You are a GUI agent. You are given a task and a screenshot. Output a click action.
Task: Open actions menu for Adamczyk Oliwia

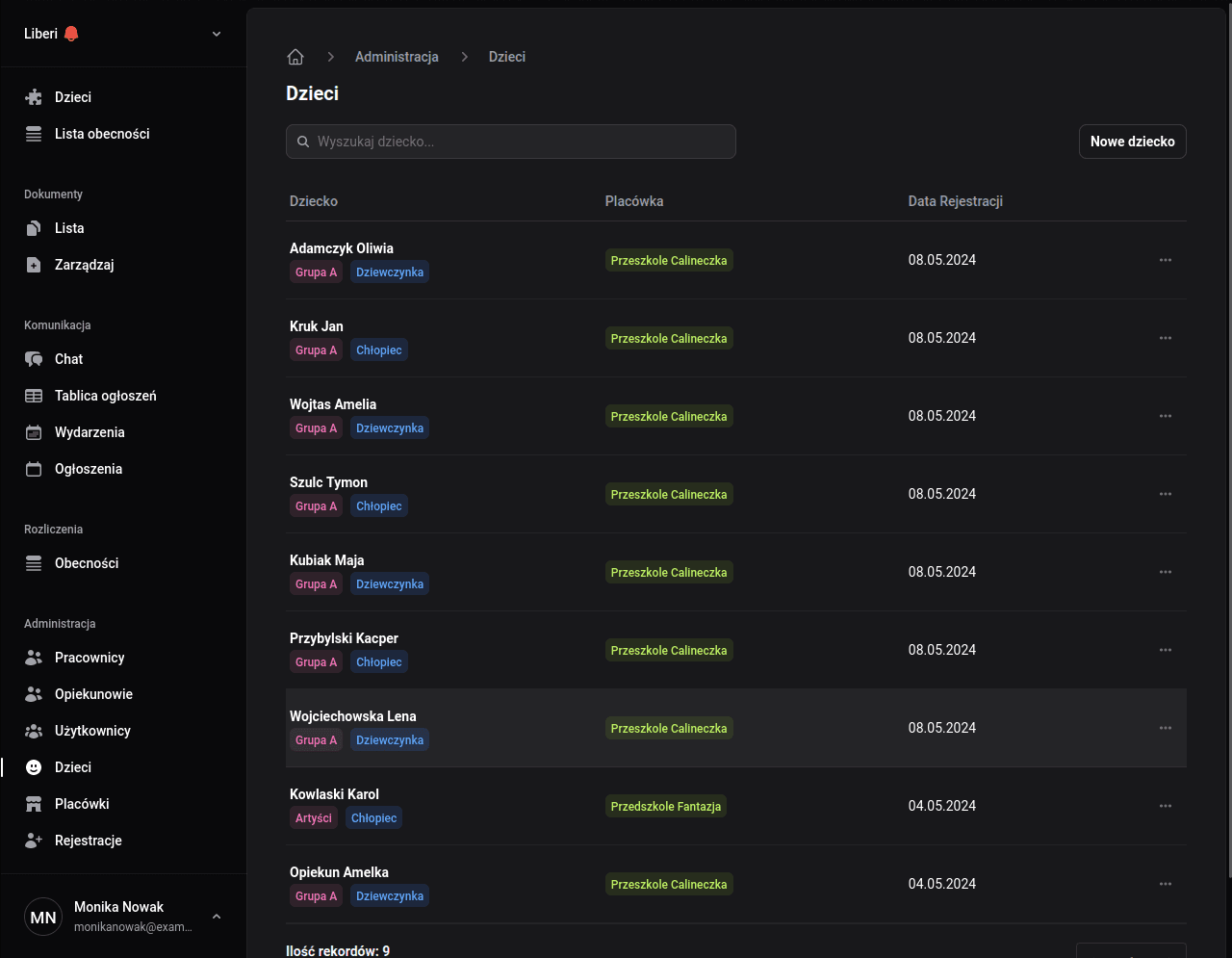point(1165,260)
